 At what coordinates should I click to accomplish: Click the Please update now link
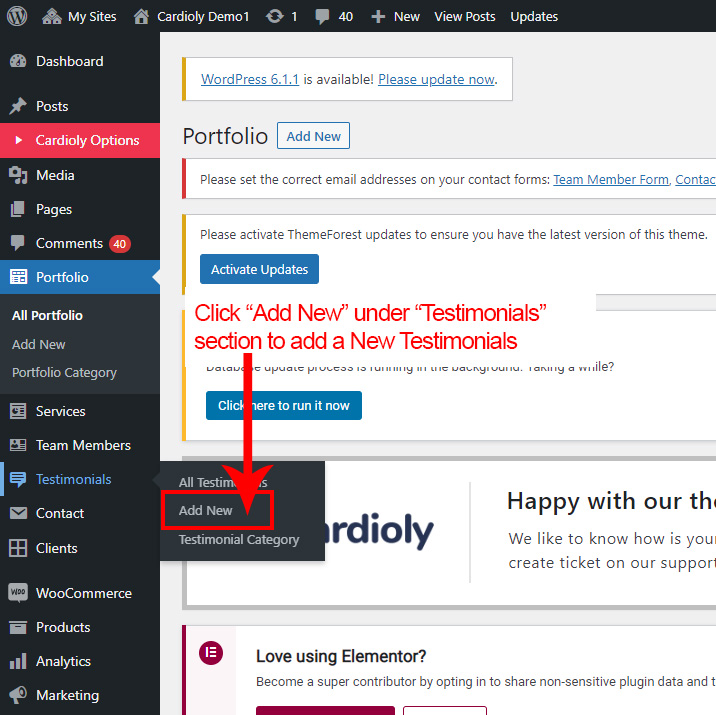click(x=436, y=79)
